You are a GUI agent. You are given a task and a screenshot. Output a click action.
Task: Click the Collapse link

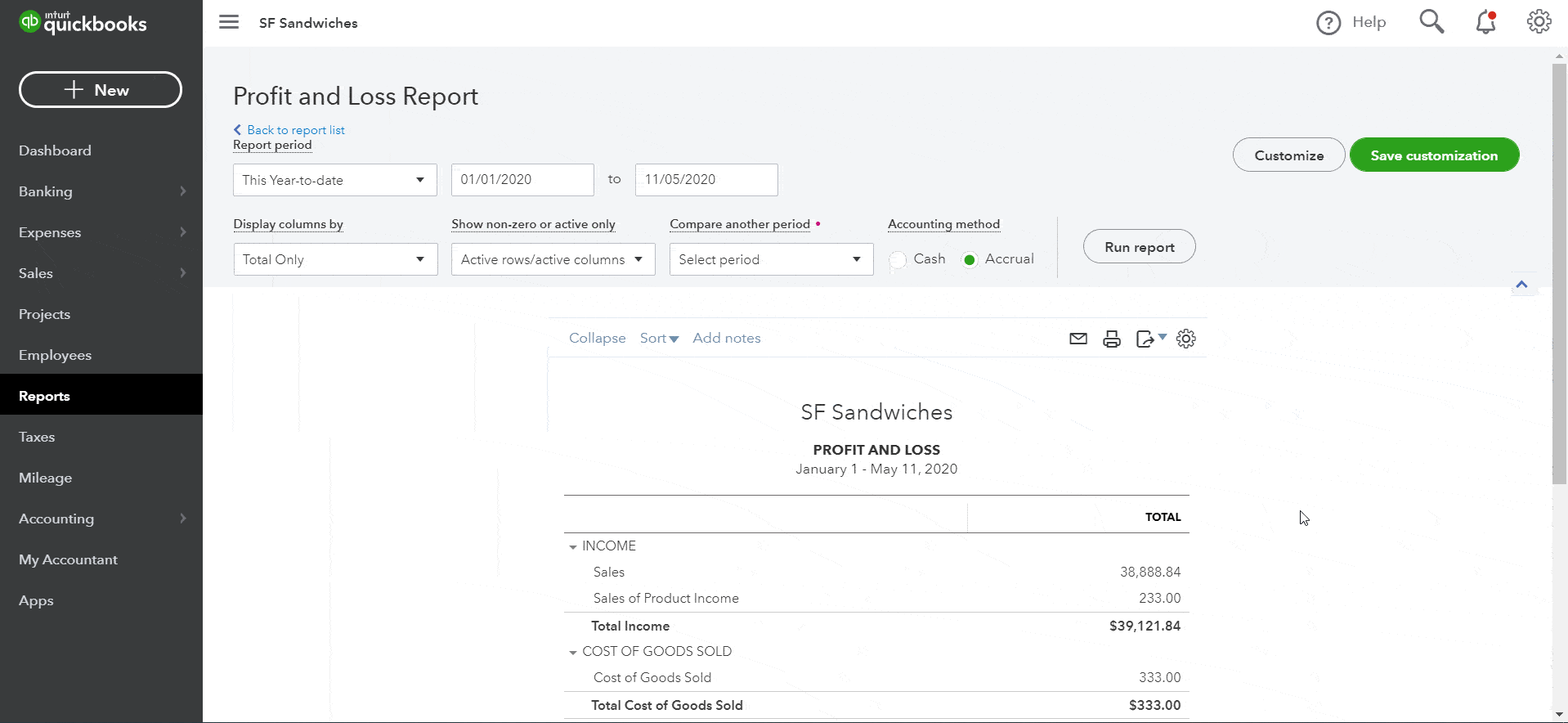(597, 339)
